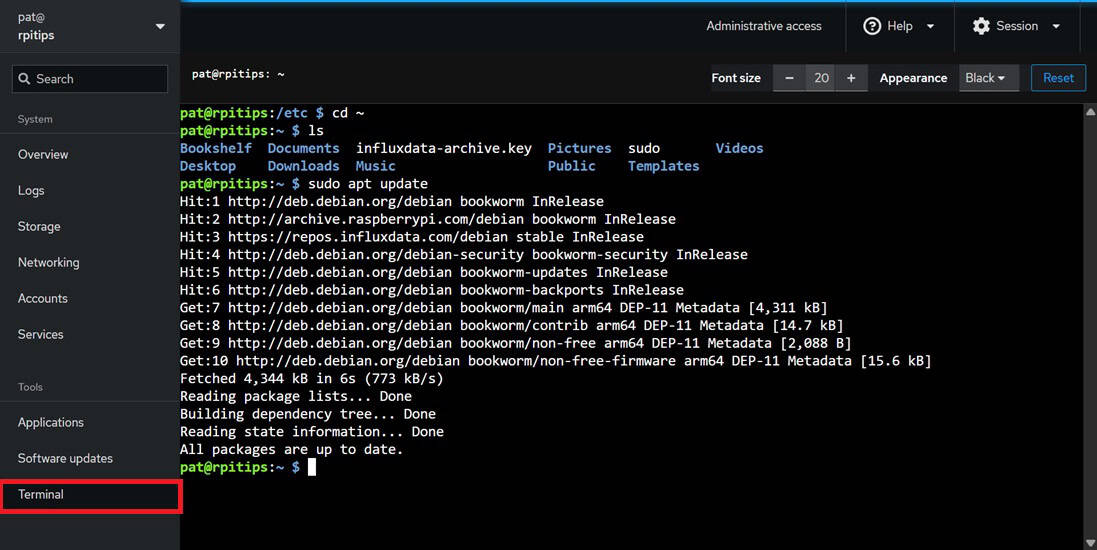Open Software updates page

click(65, 459)
